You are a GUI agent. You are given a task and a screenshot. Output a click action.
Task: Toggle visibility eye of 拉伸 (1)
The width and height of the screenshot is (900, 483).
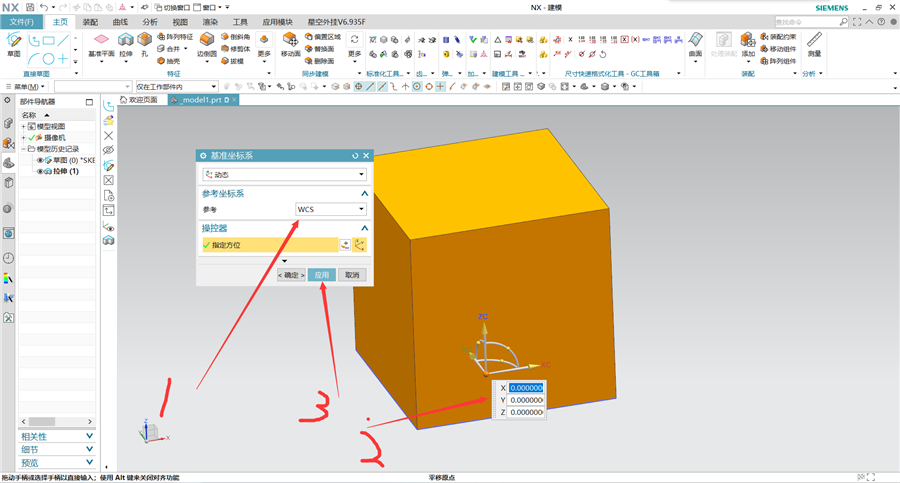coord(40,171)
